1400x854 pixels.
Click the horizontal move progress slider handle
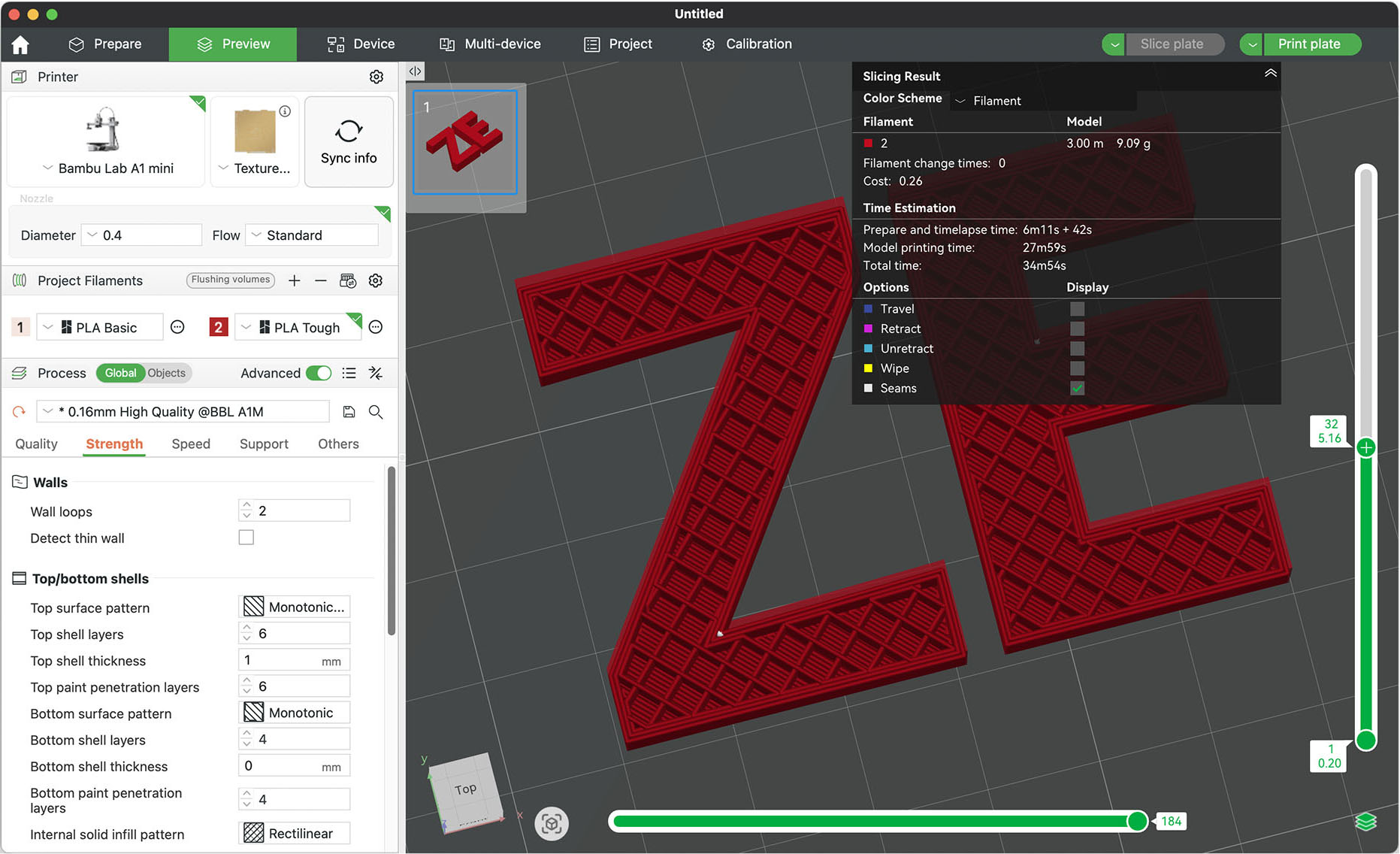pos(1137,821)
